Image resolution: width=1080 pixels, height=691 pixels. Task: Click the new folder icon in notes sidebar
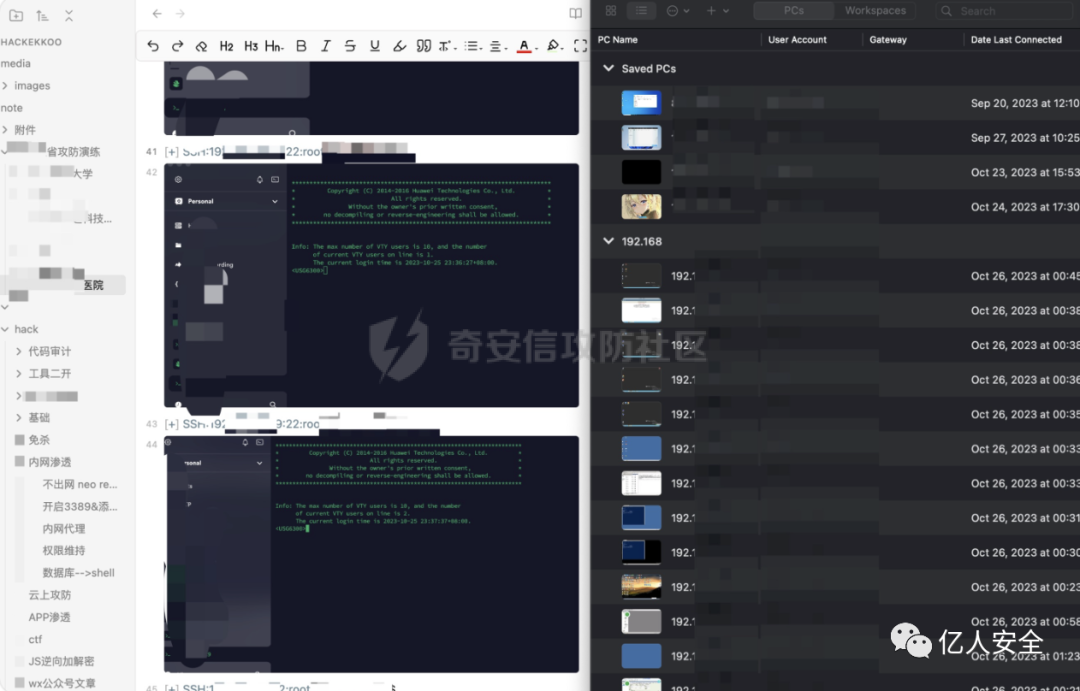coord(16,15)
